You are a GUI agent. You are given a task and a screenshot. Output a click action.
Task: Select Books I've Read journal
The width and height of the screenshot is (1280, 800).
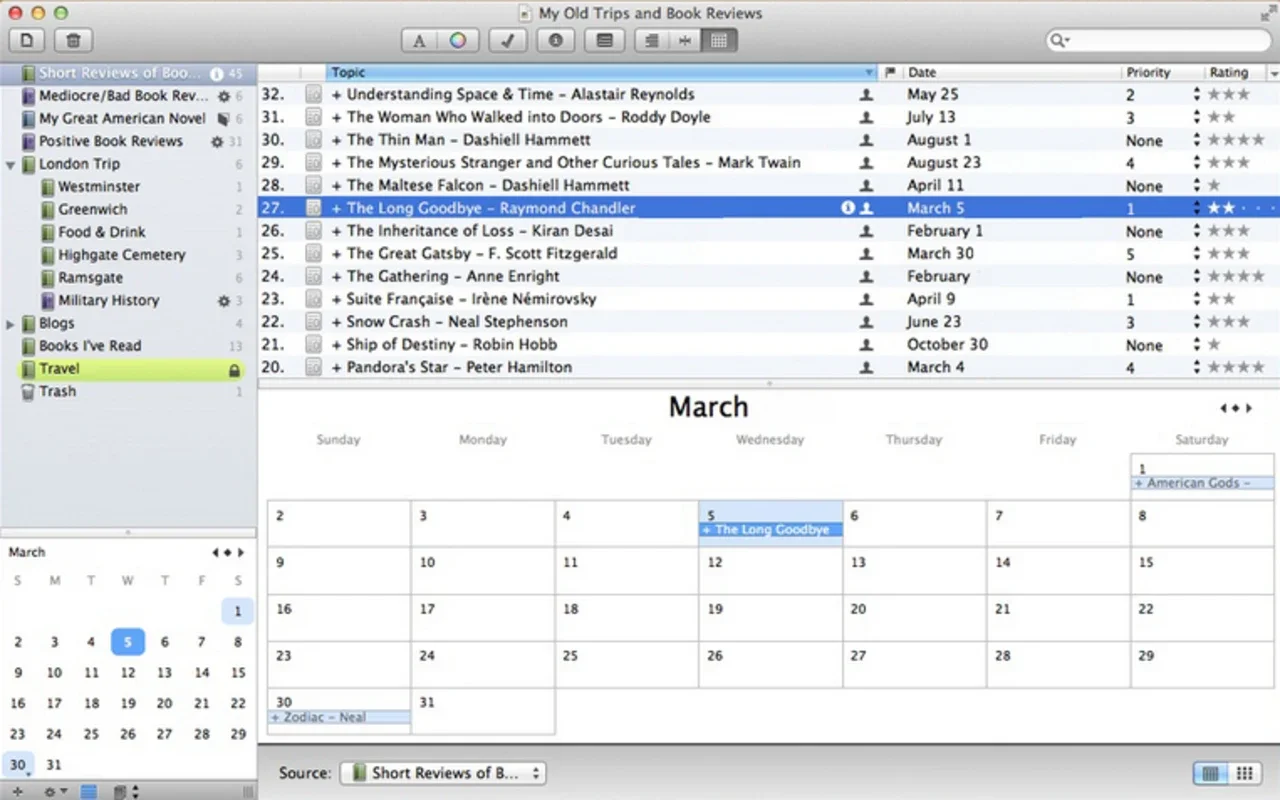click(129, 346)
